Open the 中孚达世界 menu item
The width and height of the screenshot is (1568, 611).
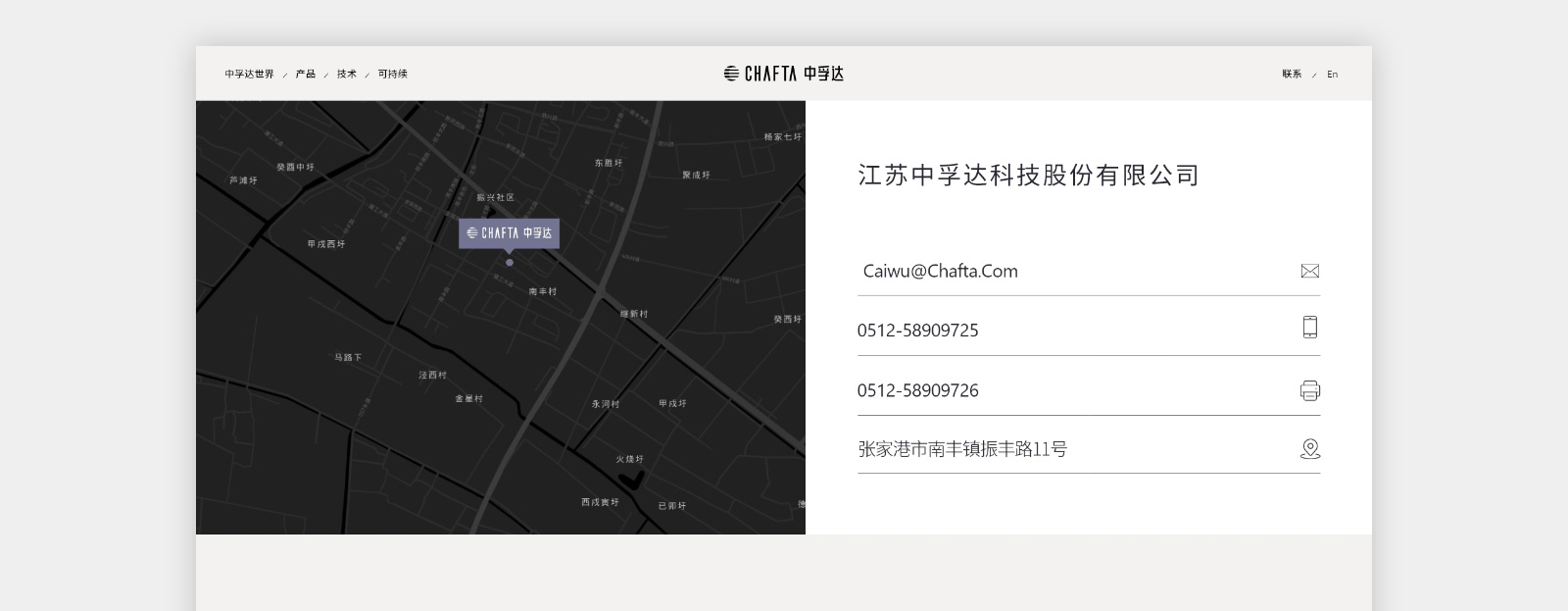click(249, 75)
